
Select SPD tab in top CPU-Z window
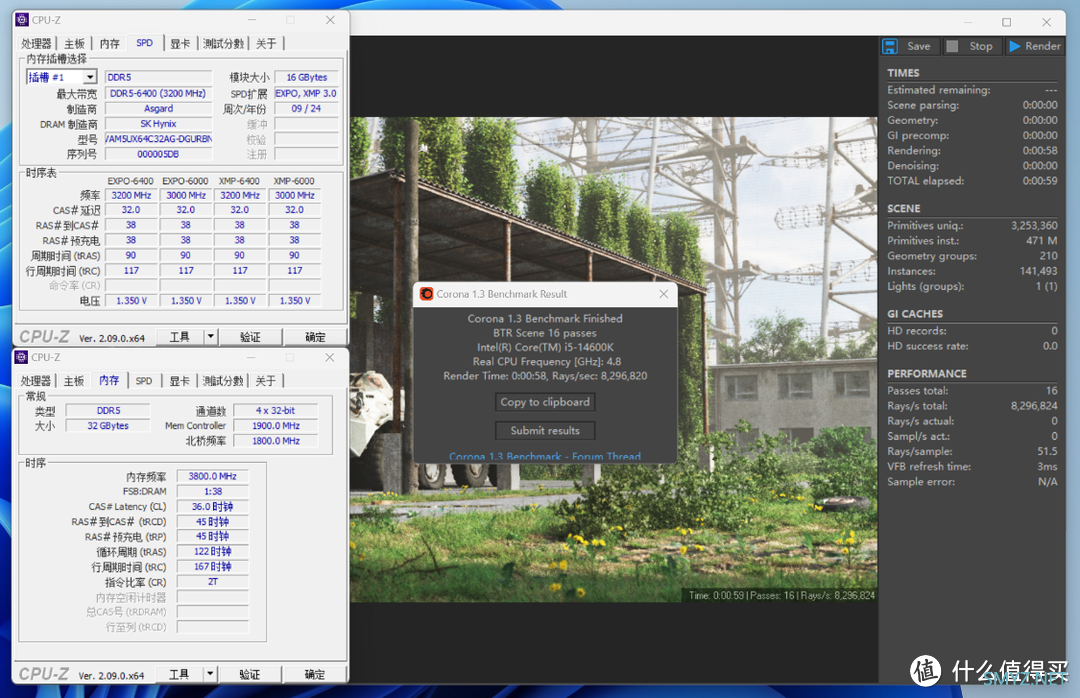click(145, 43)
